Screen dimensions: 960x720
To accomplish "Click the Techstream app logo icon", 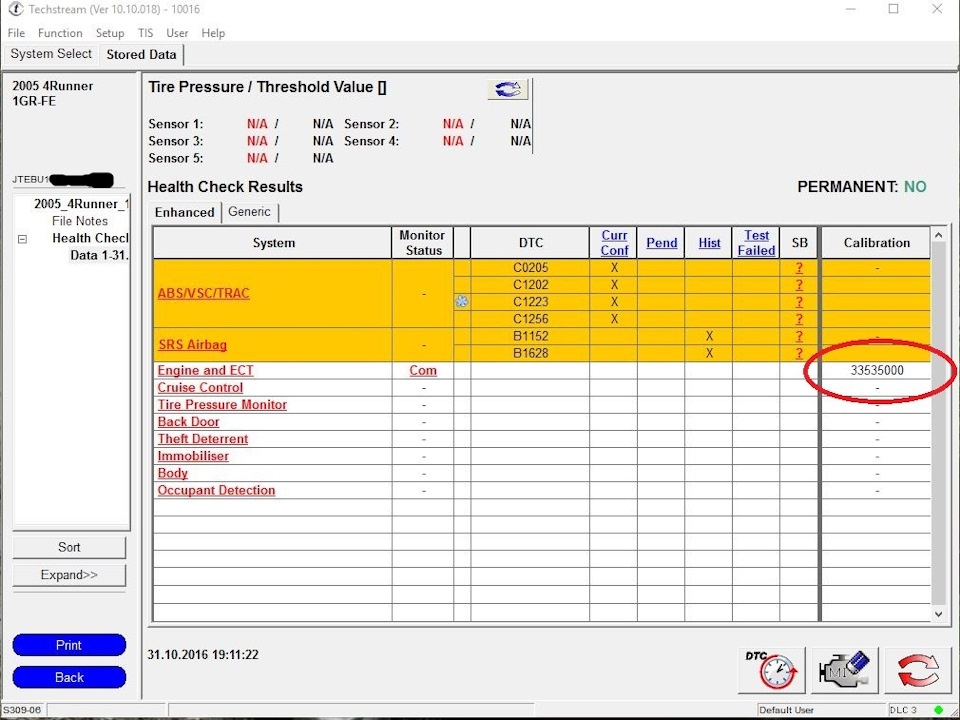I will (x=15, y=9).
